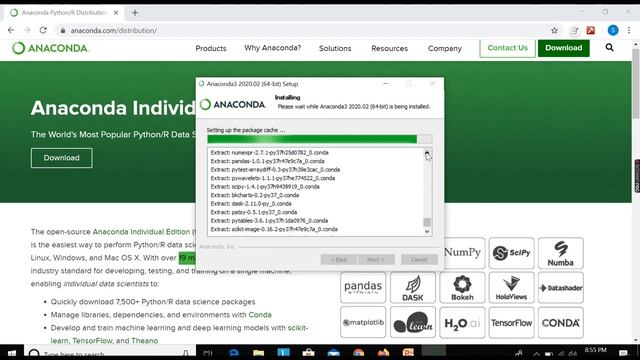Click the HoloViews package logo tile
The image size is (640, 360).
[x=511, y=288]
